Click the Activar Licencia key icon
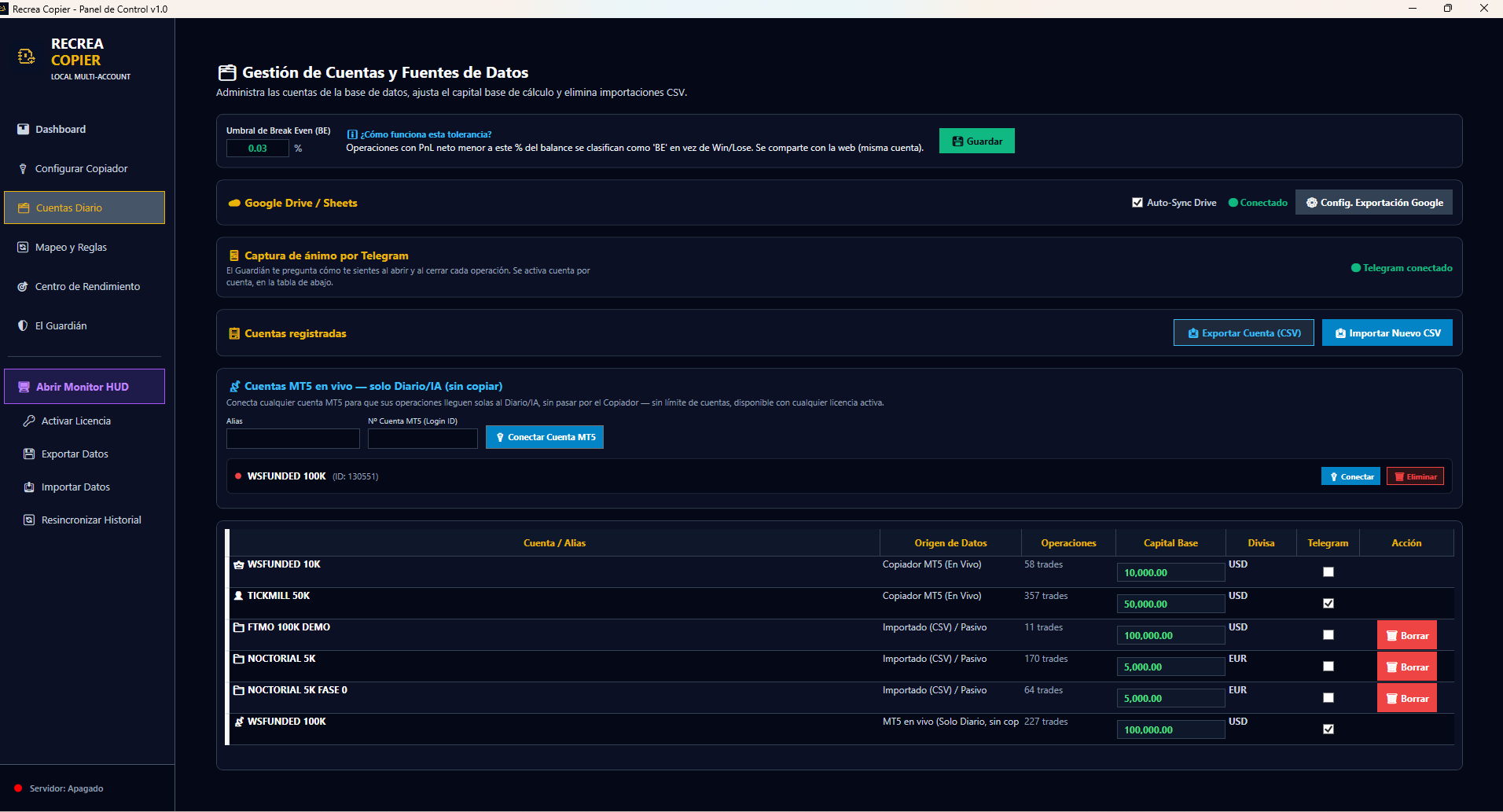 pos(29,421)
